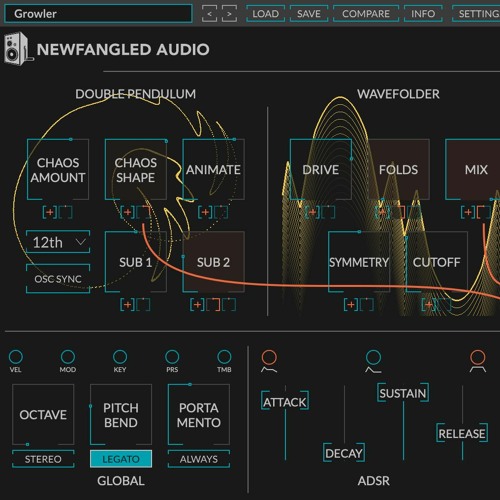The width and height of the screenshot is (500, 500).
Task: Add modulation with plus under Drive
Action: point(312,212)
